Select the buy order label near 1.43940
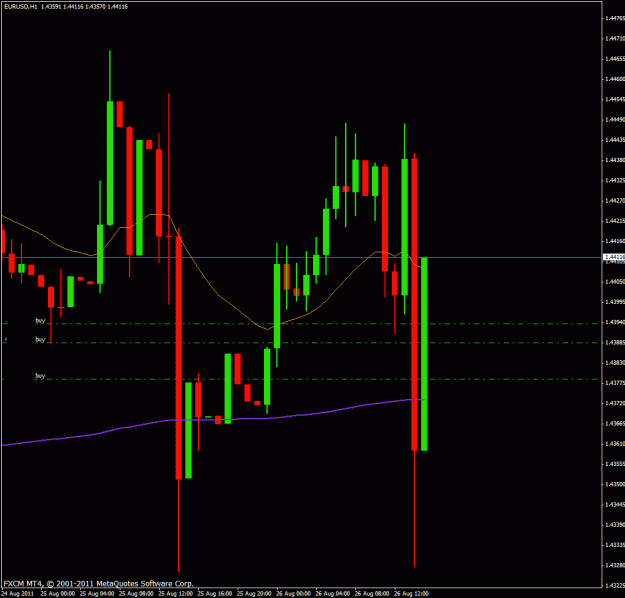 point(40,321)
